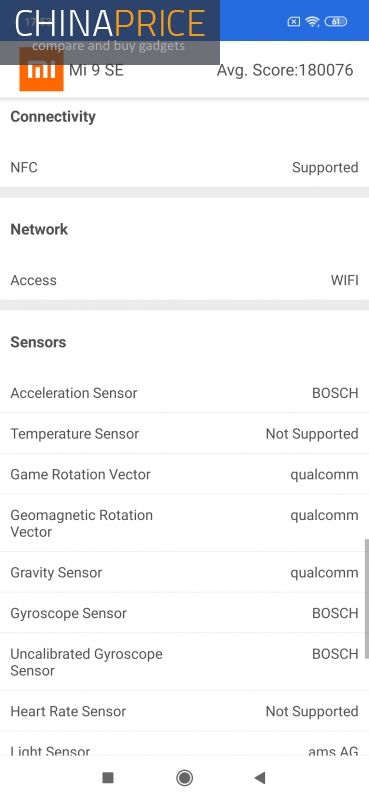Select the Network Access WIFI row
The width and height of the screenshot is (369, 800).
point(184,280)
